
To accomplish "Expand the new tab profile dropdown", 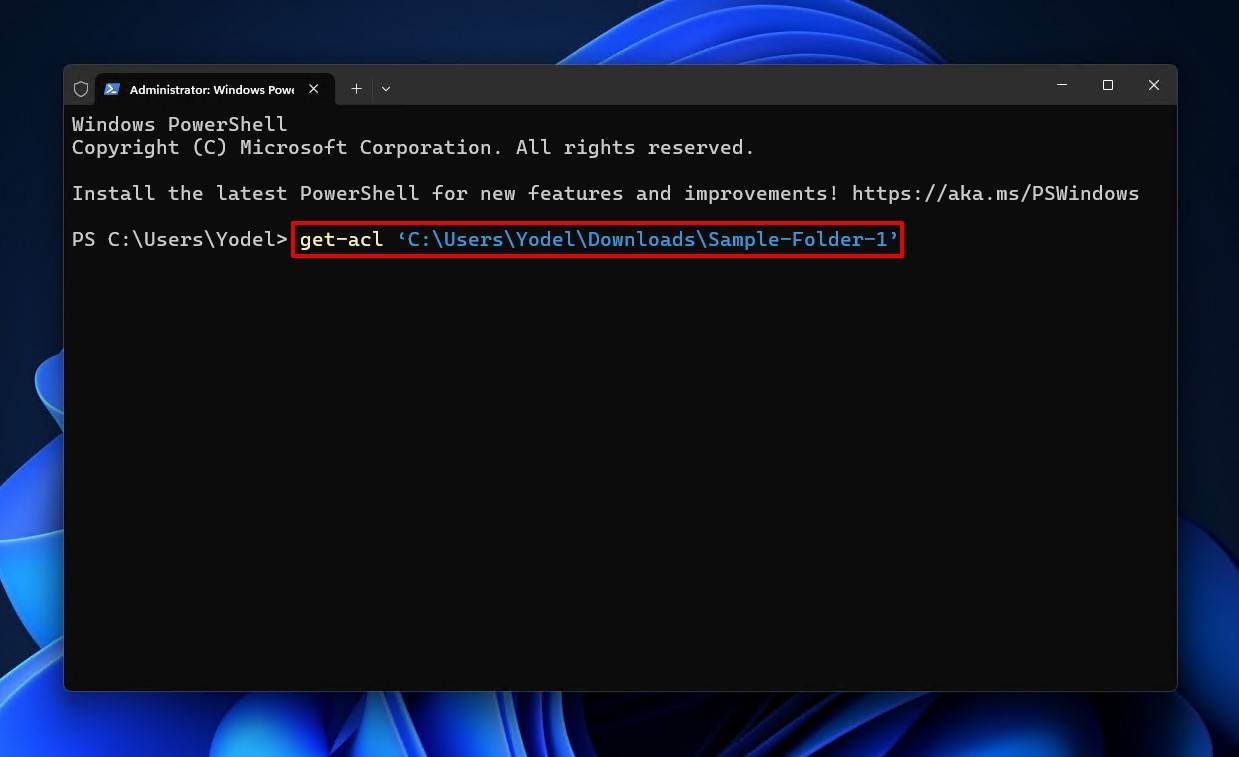I will point(386,89).
